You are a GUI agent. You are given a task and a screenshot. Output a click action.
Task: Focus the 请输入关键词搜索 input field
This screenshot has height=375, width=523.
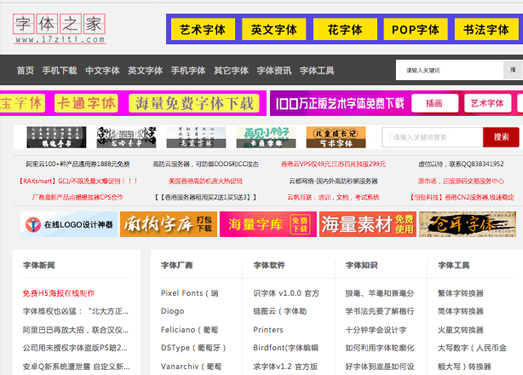[x=433, y=137]
